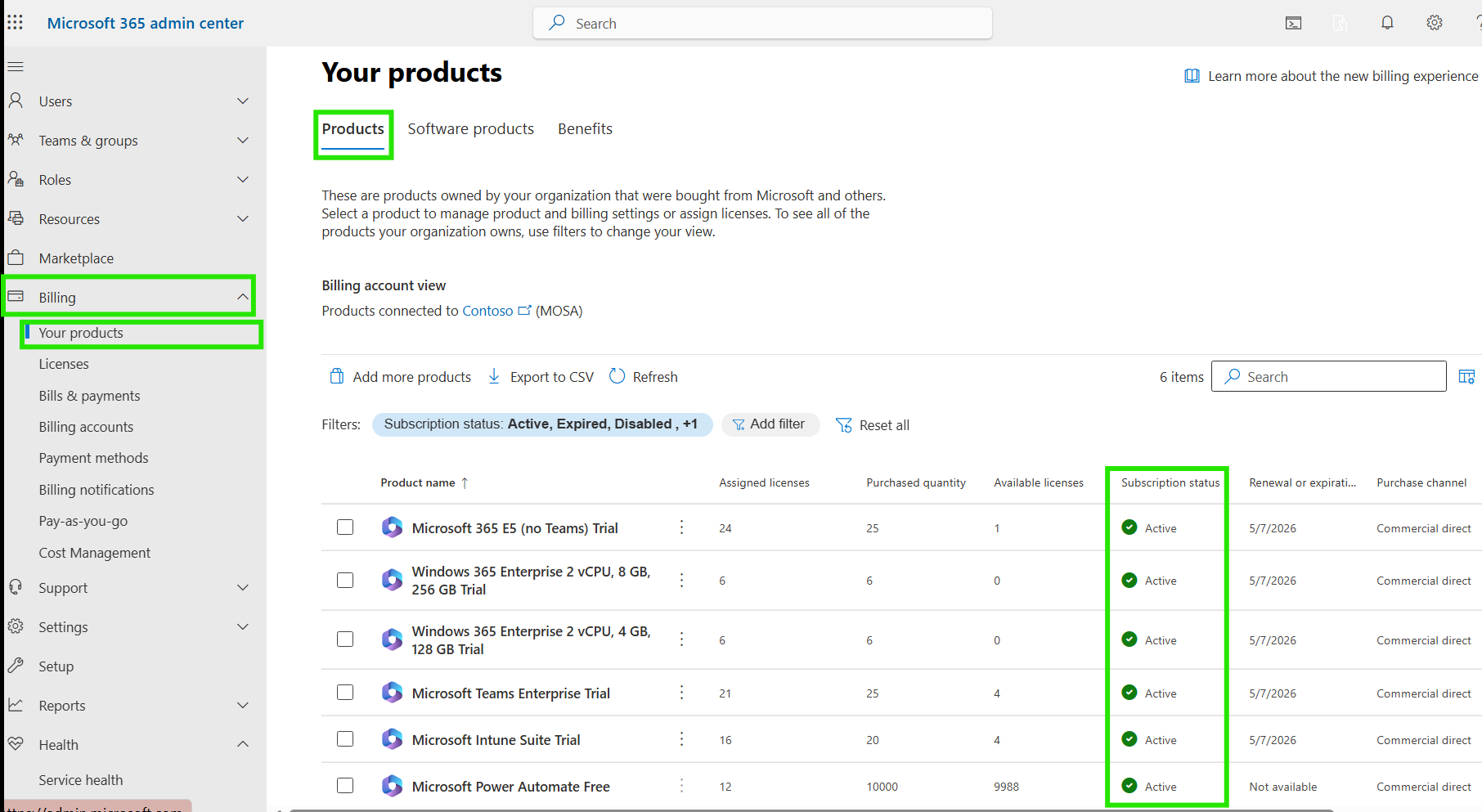Check the Microsoft Intune Suite Trial row
The height and width of the screenshot is (812, 1482).
(345, 739)
